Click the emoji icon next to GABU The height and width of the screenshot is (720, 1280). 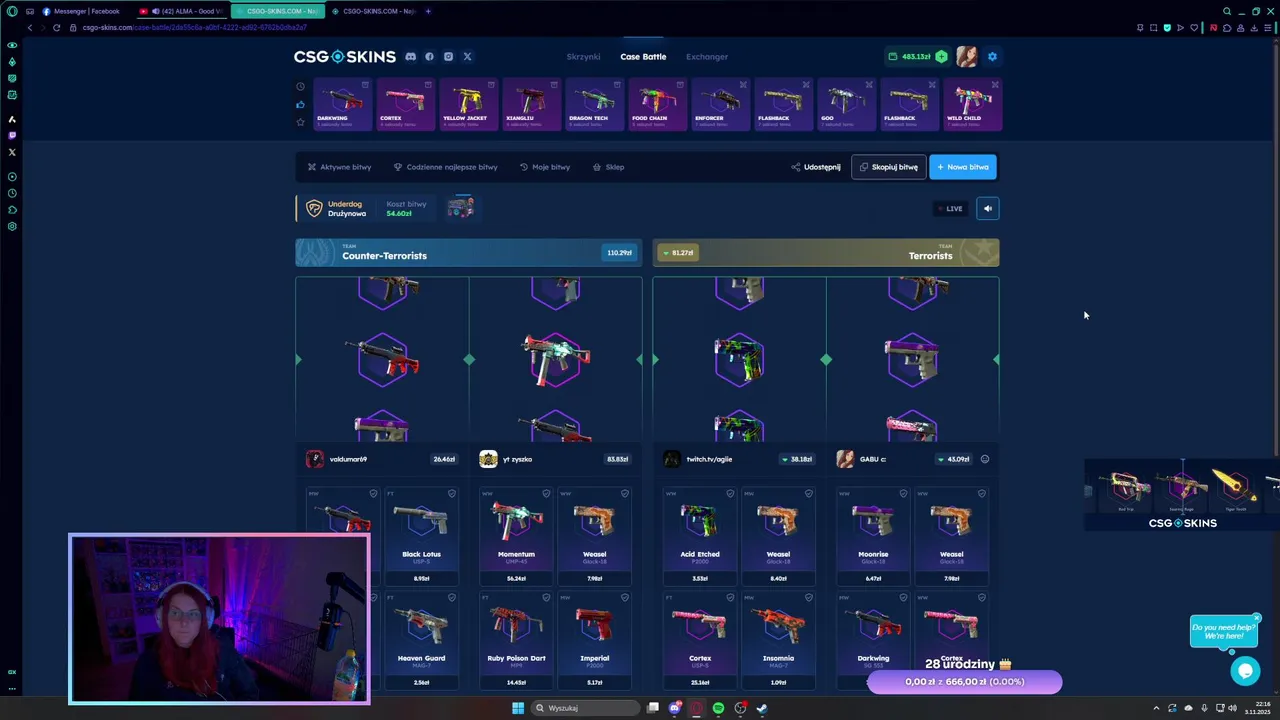(x=985, y=459)
